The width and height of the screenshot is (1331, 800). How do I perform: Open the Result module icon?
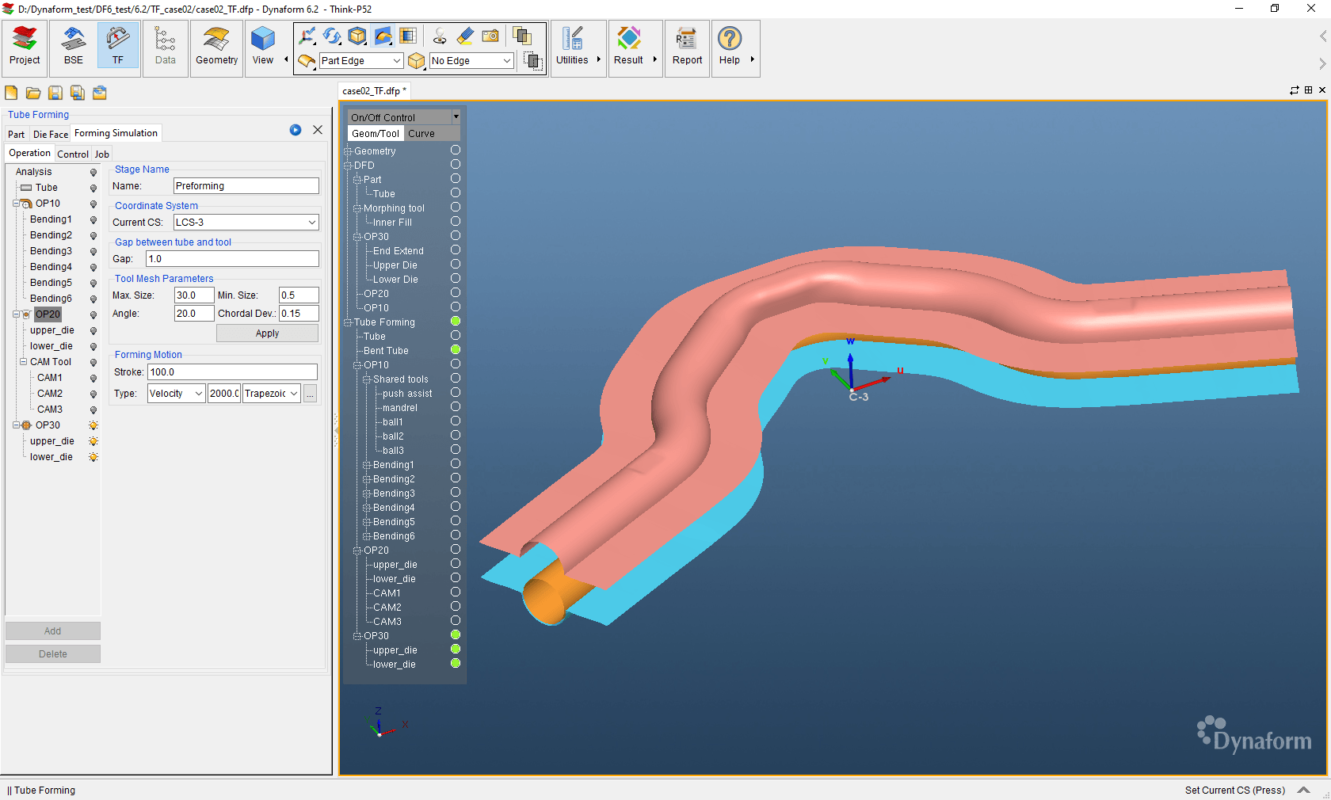coord(628,44)
